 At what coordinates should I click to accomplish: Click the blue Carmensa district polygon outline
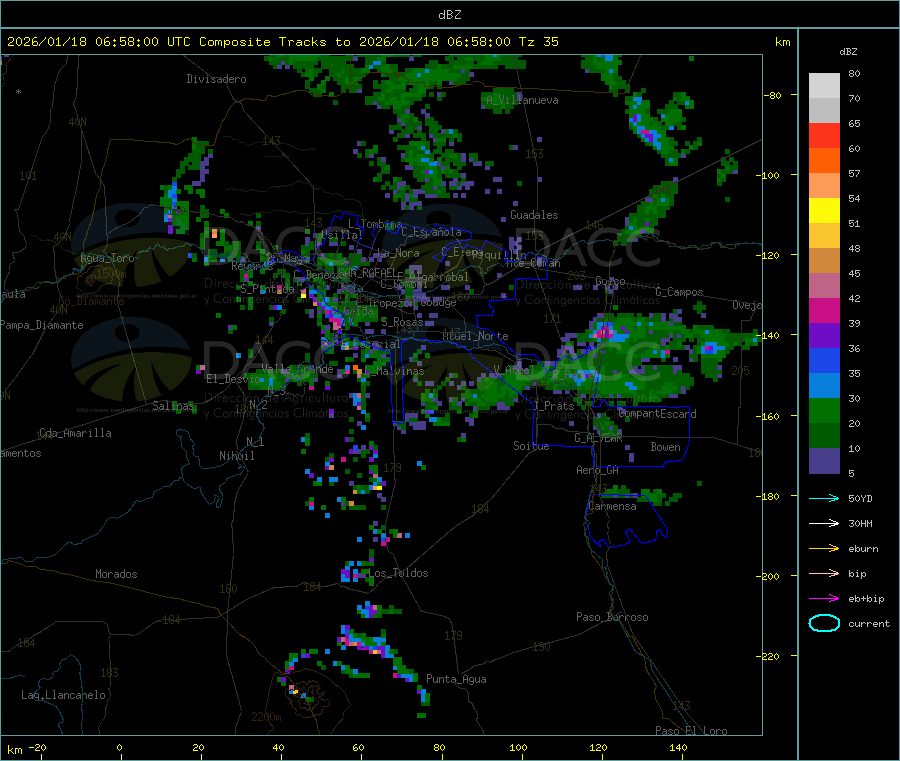pyautogui.click(x=626, y=519)
